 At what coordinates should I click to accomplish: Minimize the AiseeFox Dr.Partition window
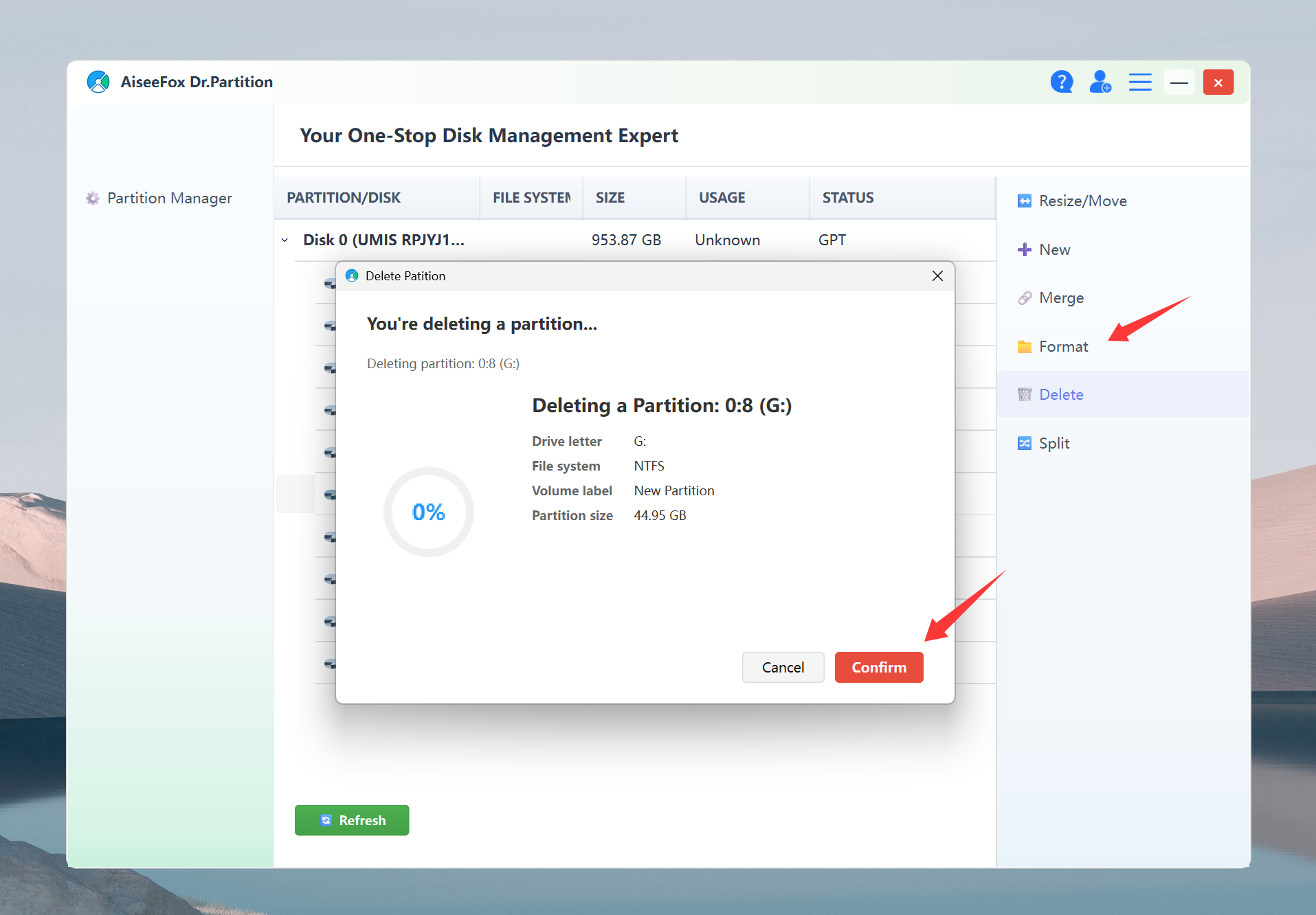[1179, 82]
